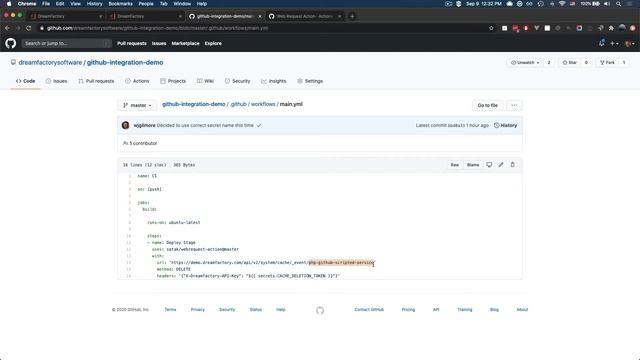
Task: Open the Unwatch dropdown
Action: point(525,63)
